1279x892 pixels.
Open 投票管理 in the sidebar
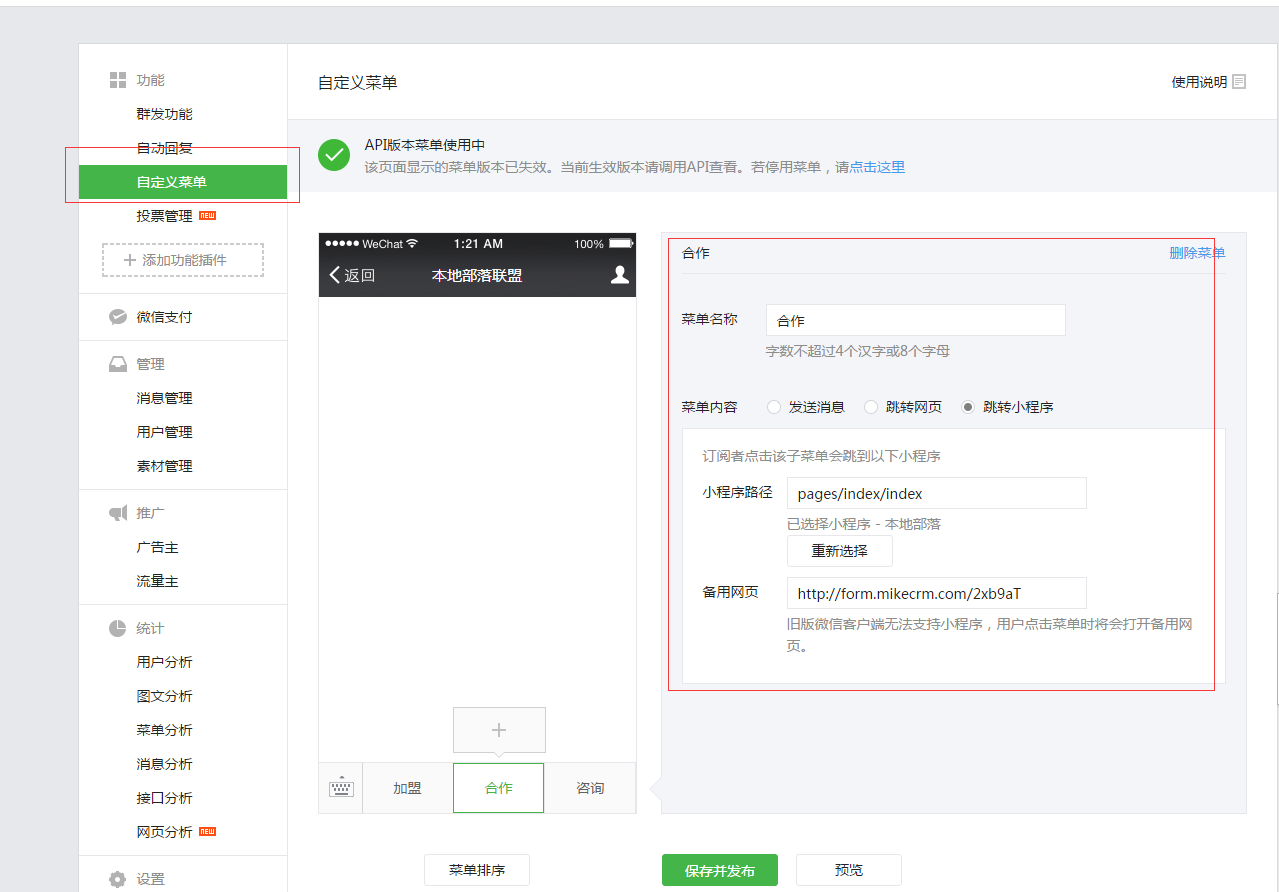[165, 216]
